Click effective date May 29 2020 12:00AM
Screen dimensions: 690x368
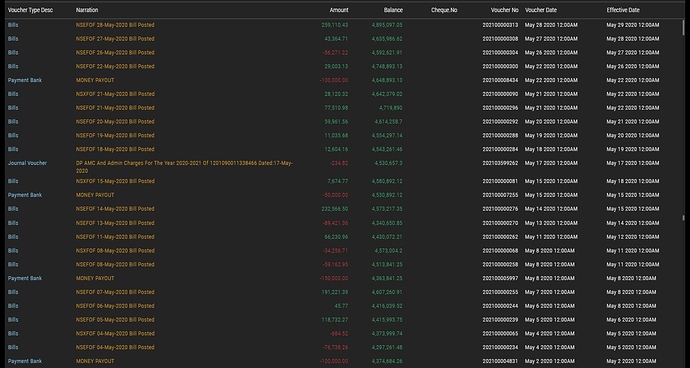coord(633,25)
